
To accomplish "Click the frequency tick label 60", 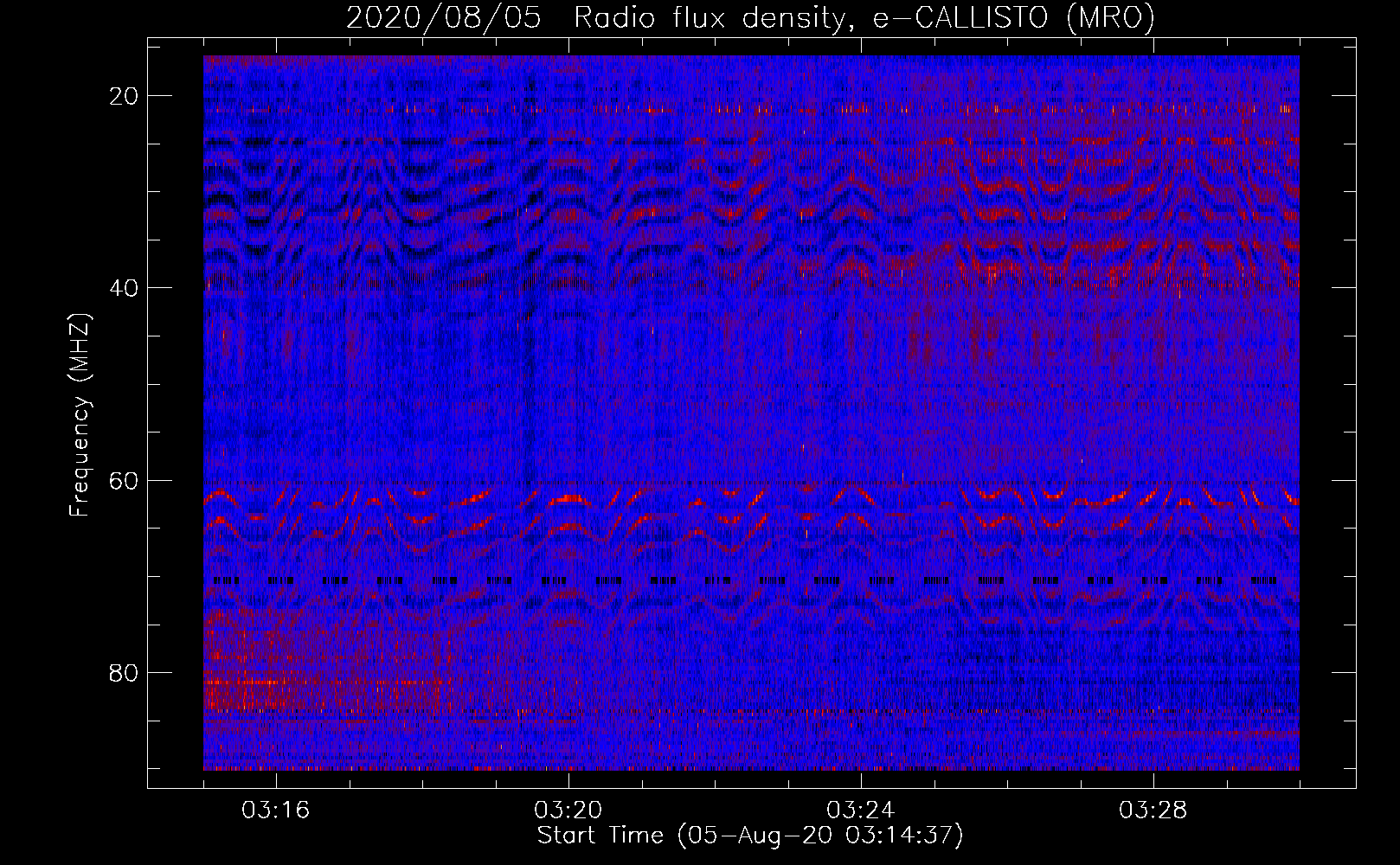I will (x=125, y=480).
